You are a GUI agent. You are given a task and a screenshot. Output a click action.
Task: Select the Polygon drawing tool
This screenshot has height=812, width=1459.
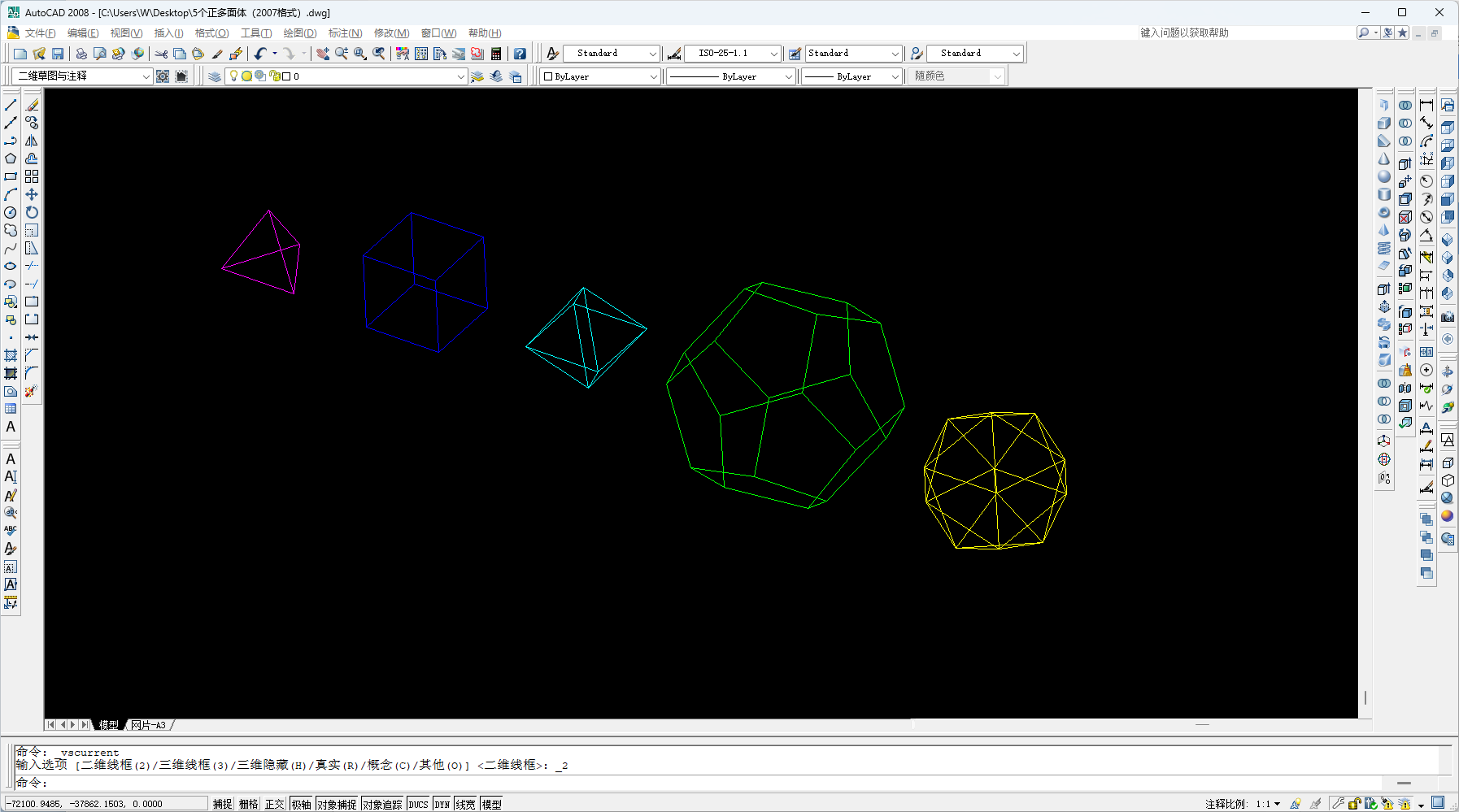click(x=11, y=158)
